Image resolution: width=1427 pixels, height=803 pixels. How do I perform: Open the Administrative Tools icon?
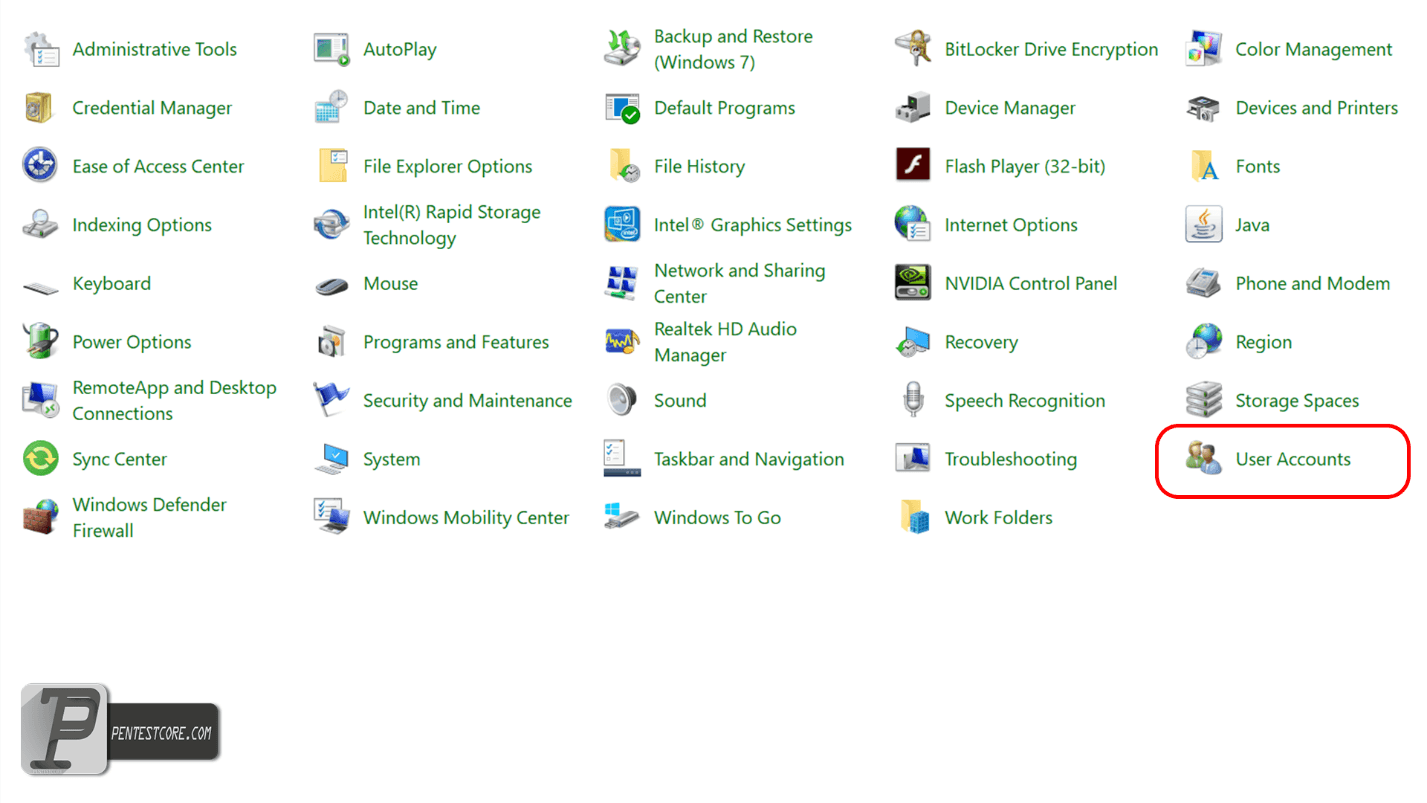[x=40, y=49]
